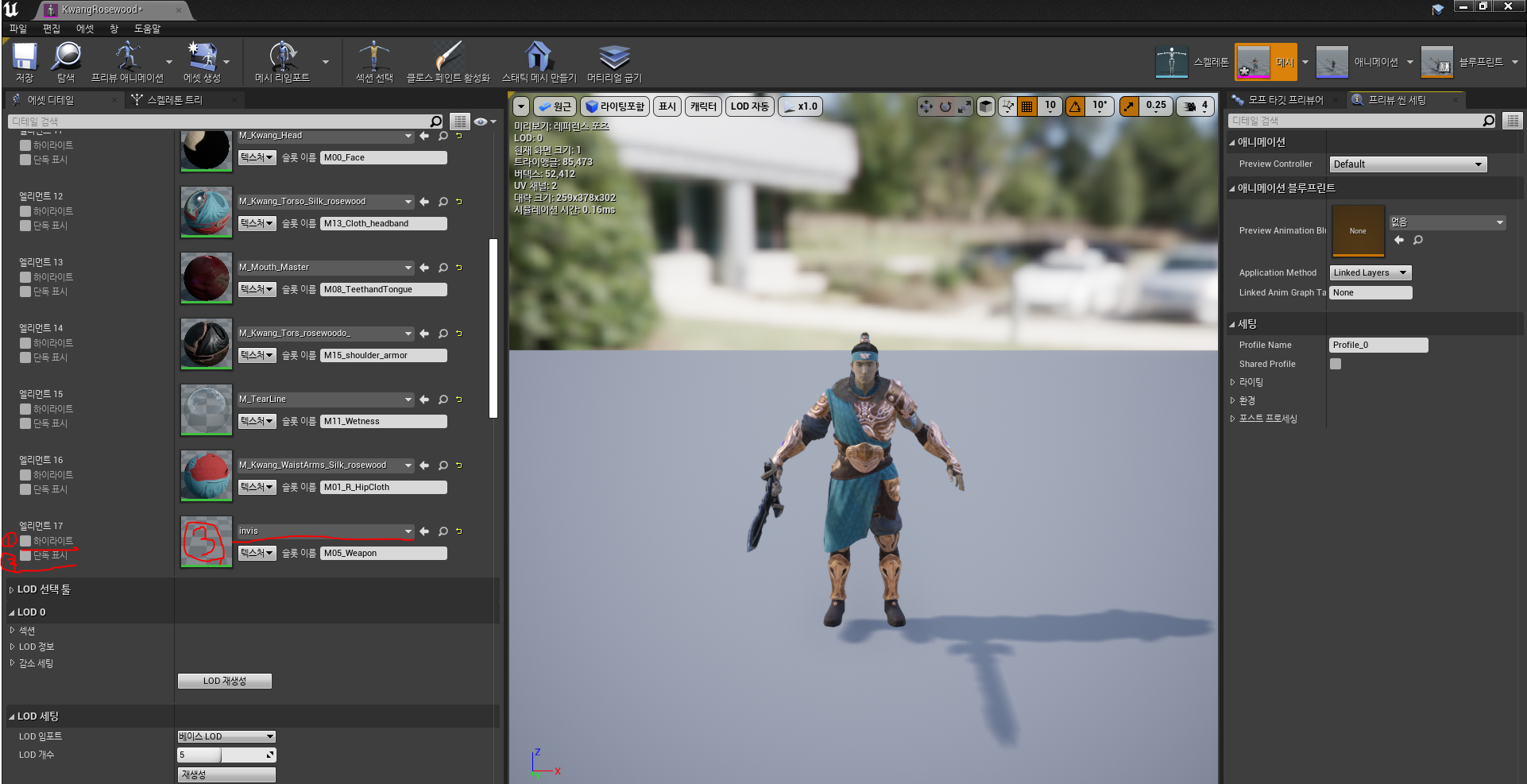1527x784 pixels.
Task: Expand the Lighting (라이팅) settings section
Action: tap(1233, 382)
